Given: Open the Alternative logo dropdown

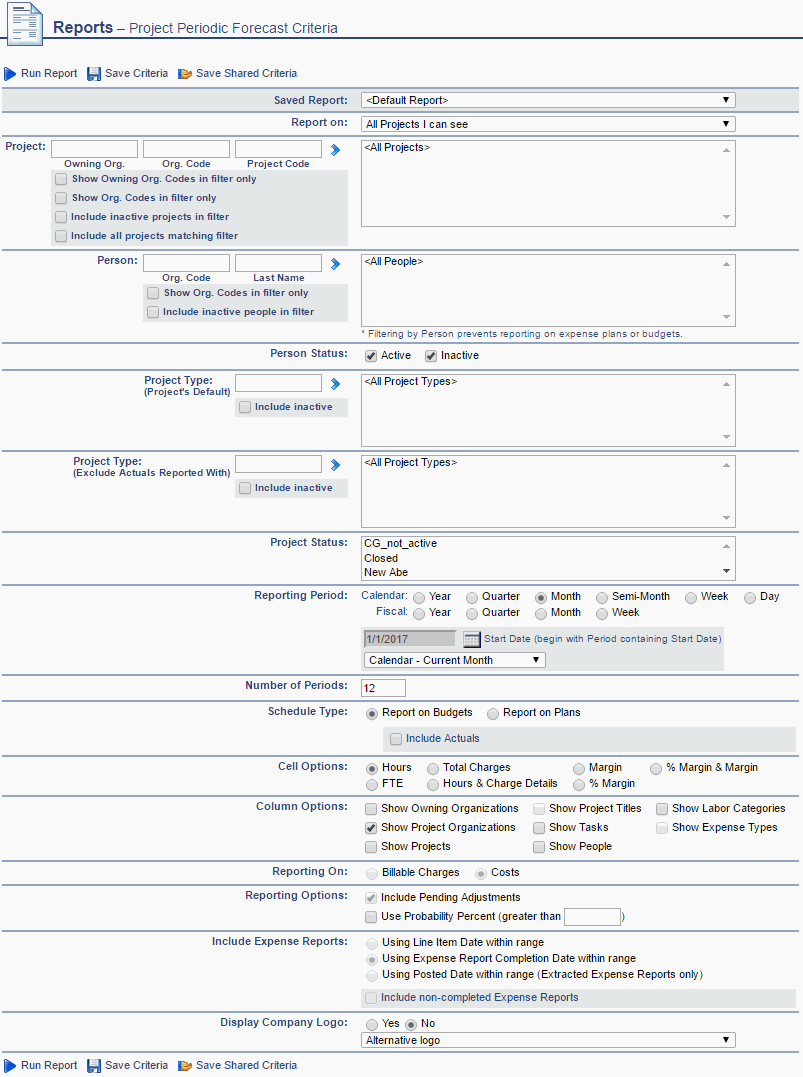Looking at the screenshot, I should coord(548,1041).
